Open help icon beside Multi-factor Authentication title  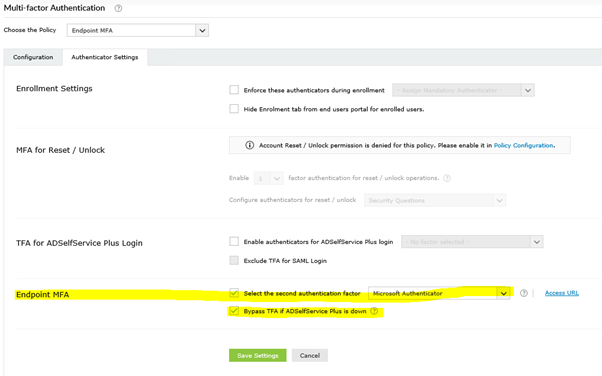tap(118, 8)
